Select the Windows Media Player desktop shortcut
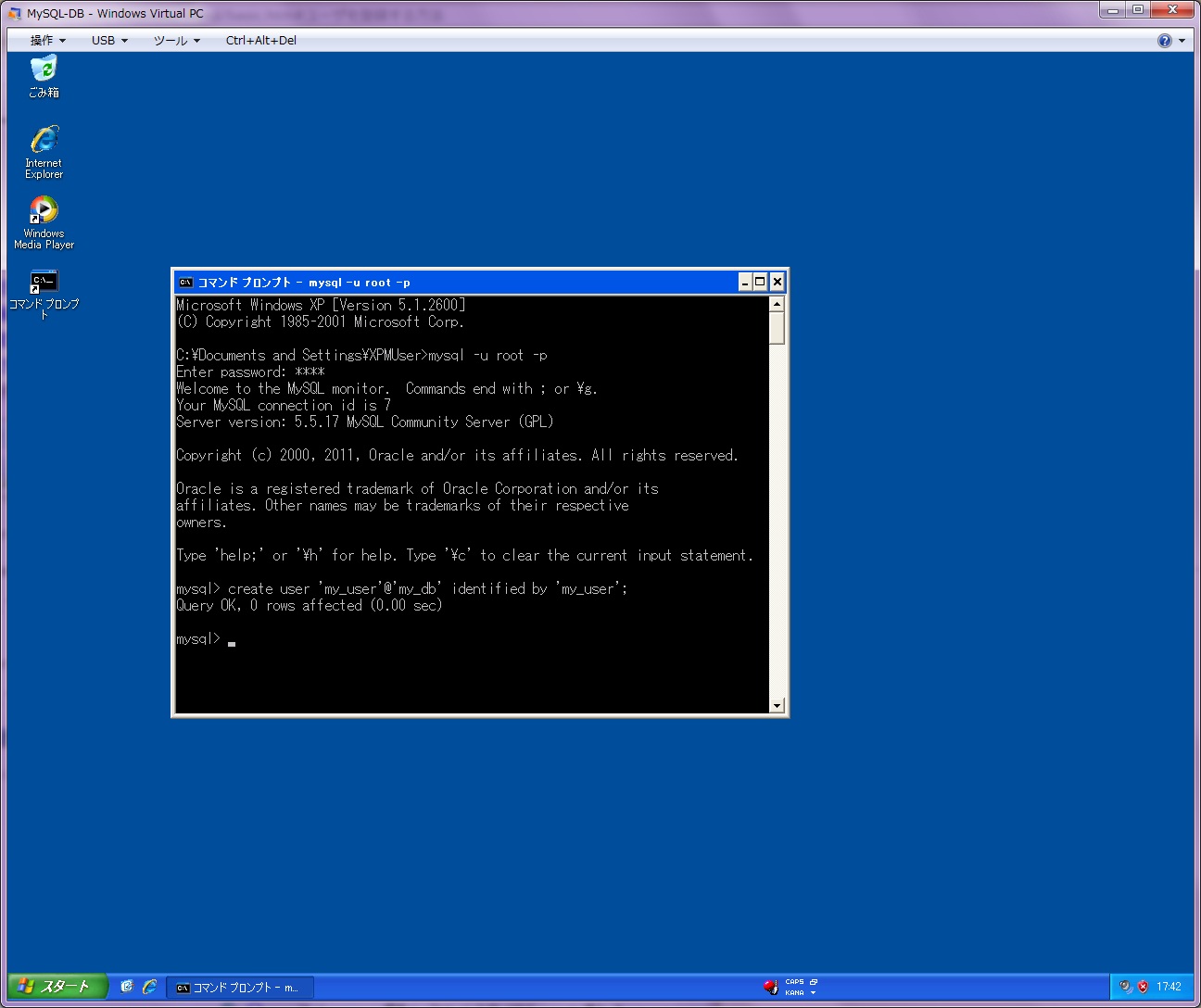Screen dimensions: 1201x1008 [x=44, y=222]
